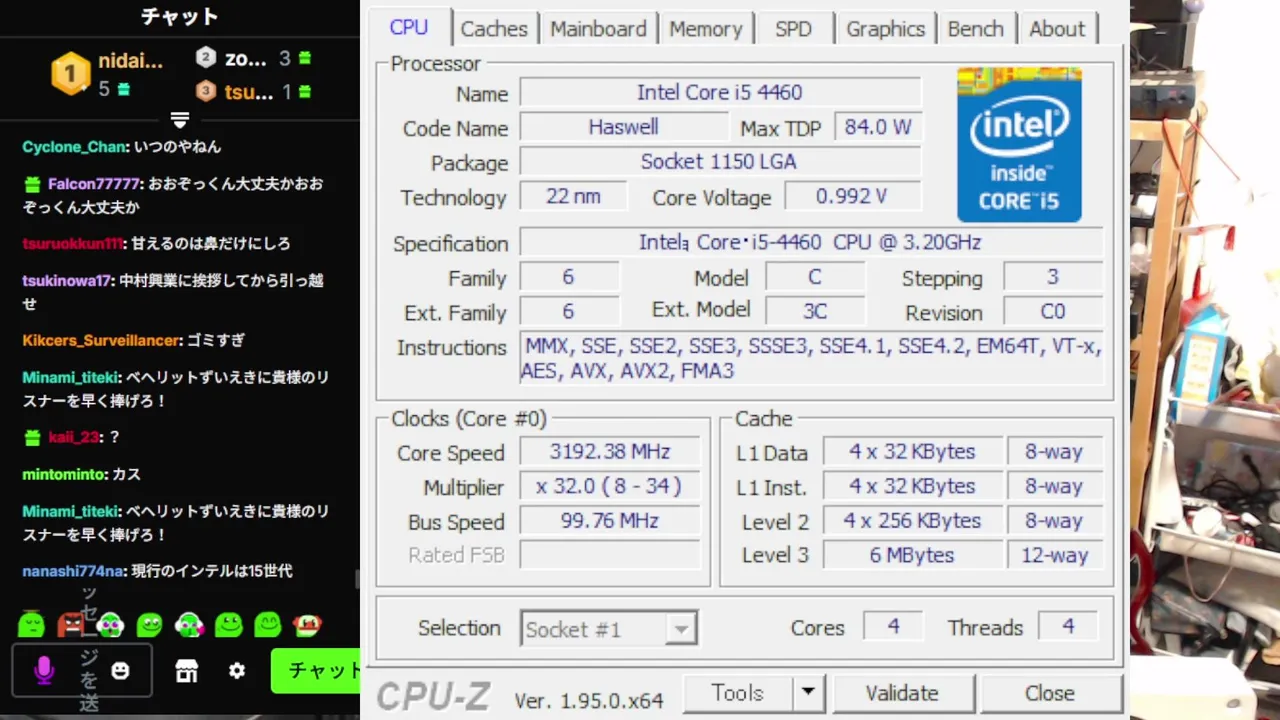1280x720 pixels.
Task: Select the CPU tab
Action: click(409, 27)
